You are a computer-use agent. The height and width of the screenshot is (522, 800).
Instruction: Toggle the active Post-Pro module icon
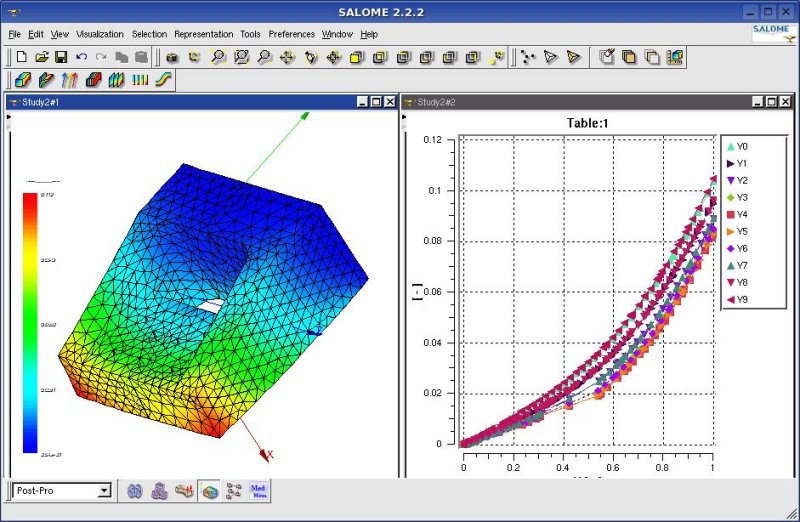[209, 491]
